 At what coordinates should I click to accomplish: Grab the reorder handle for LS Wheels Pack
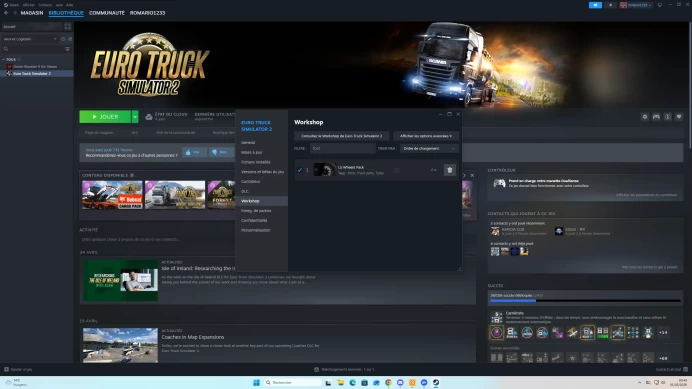pyautogui.click(x=396, y=170)
